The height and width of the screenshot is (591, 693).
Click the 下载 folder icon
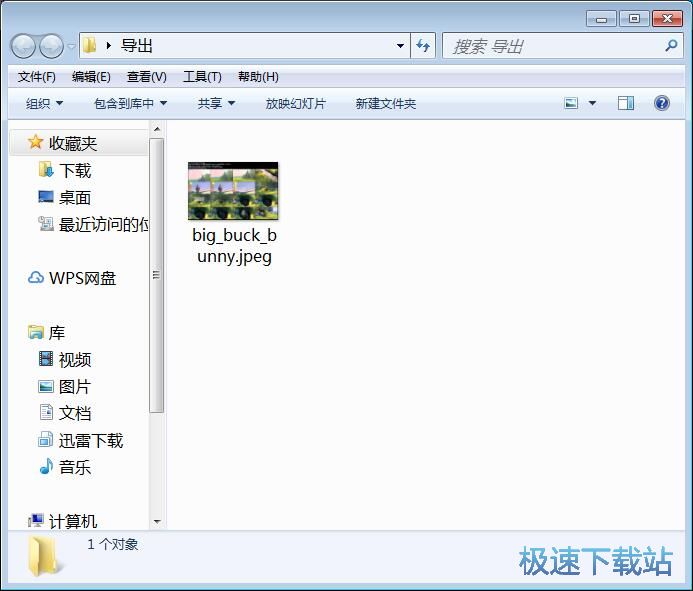46,170
